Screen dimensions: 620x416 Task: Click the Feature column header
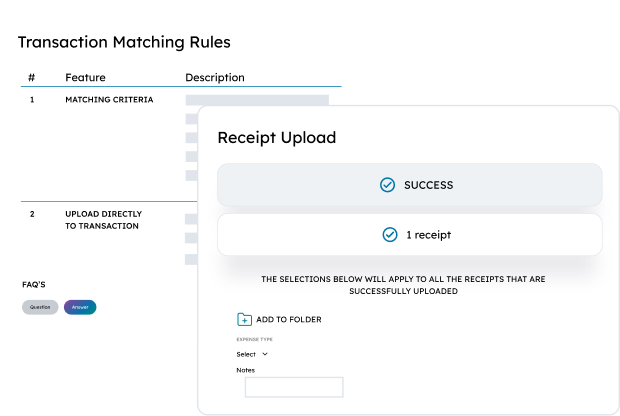click(x=85, y=78)
